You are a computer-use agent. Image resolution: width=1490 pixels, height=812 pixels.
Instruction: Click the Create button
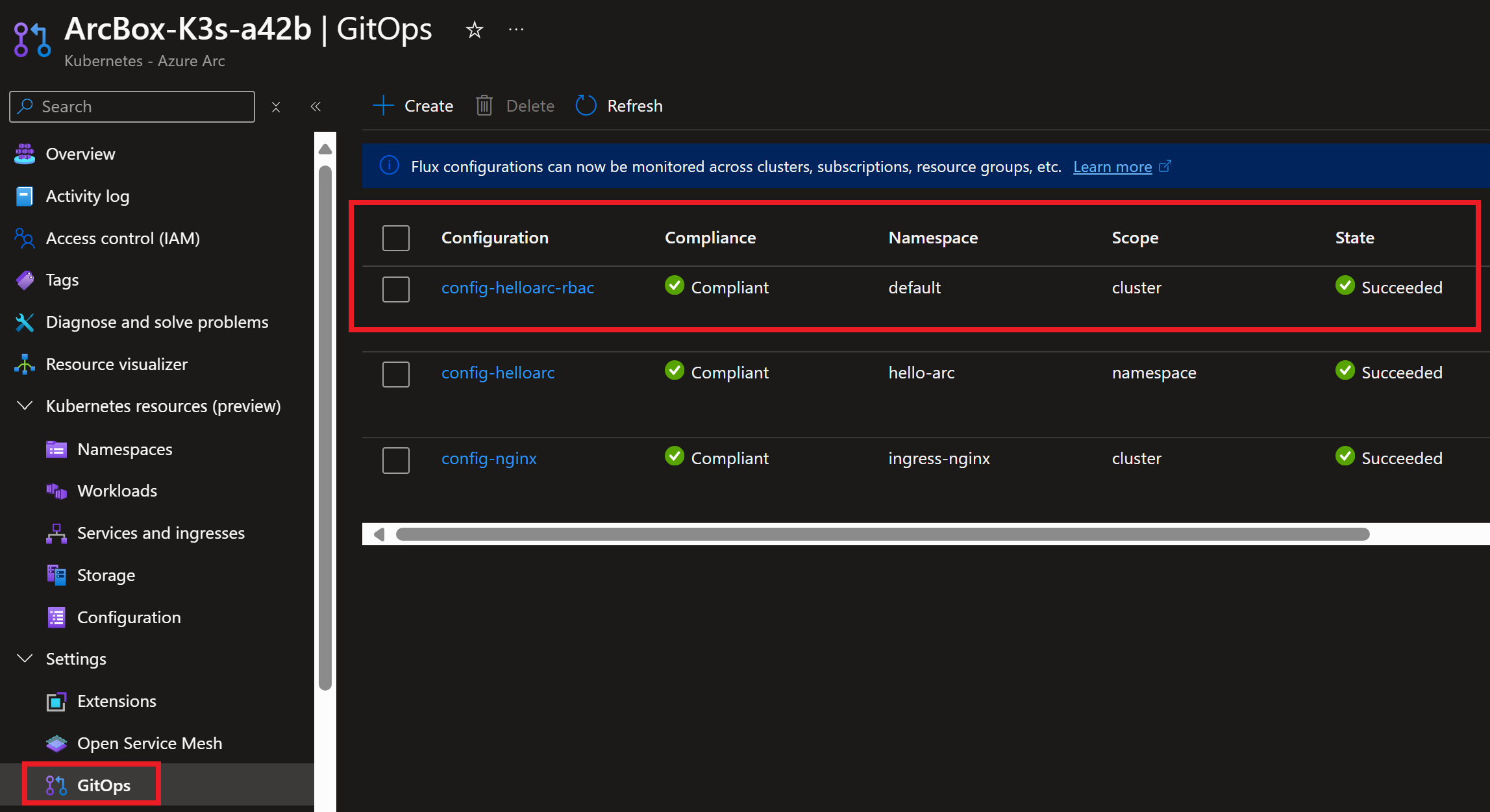point(413,106)
